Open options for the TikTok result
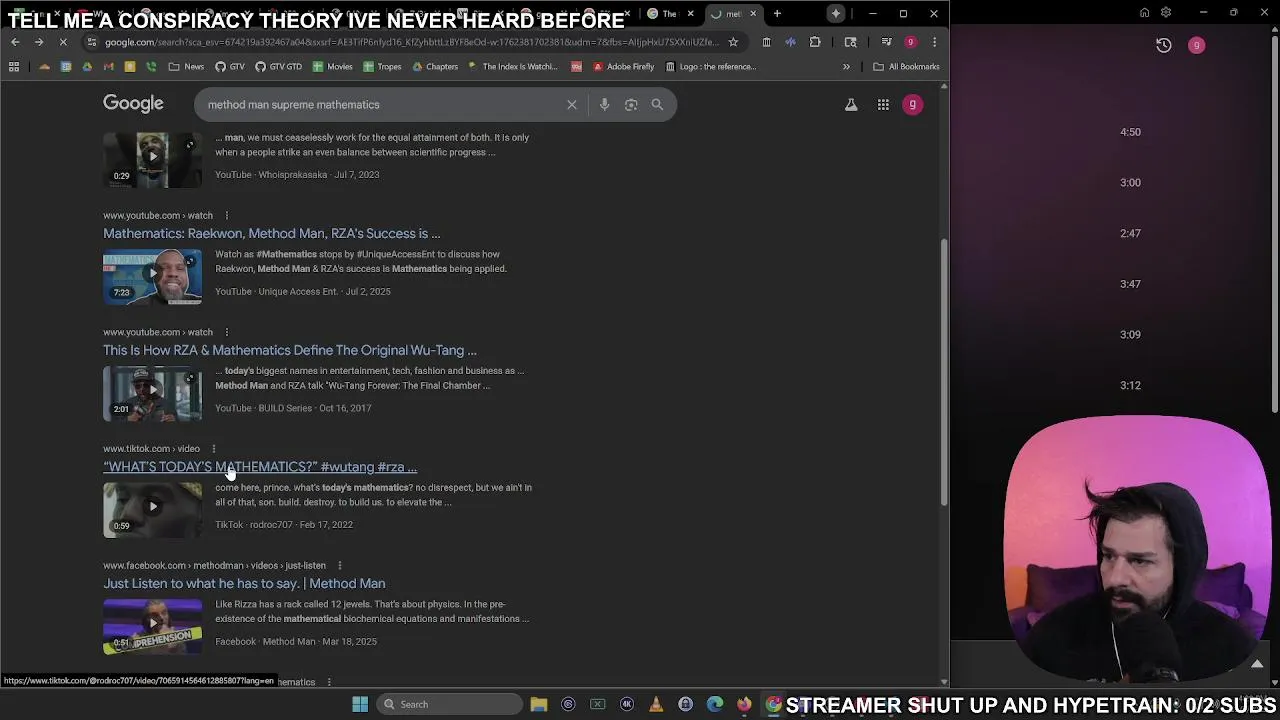This screenshot has width=1280, height=720. [213, 449]
